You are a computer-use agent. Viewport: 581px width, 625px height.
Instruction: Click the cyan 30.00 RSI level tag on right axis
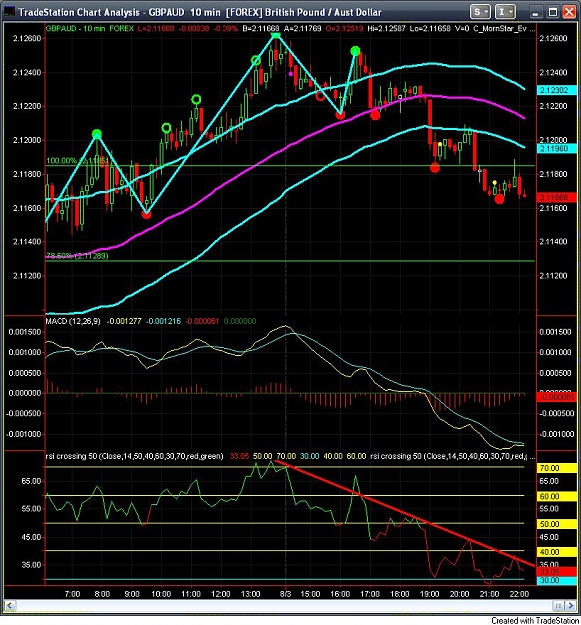click(x=556, y=580)
